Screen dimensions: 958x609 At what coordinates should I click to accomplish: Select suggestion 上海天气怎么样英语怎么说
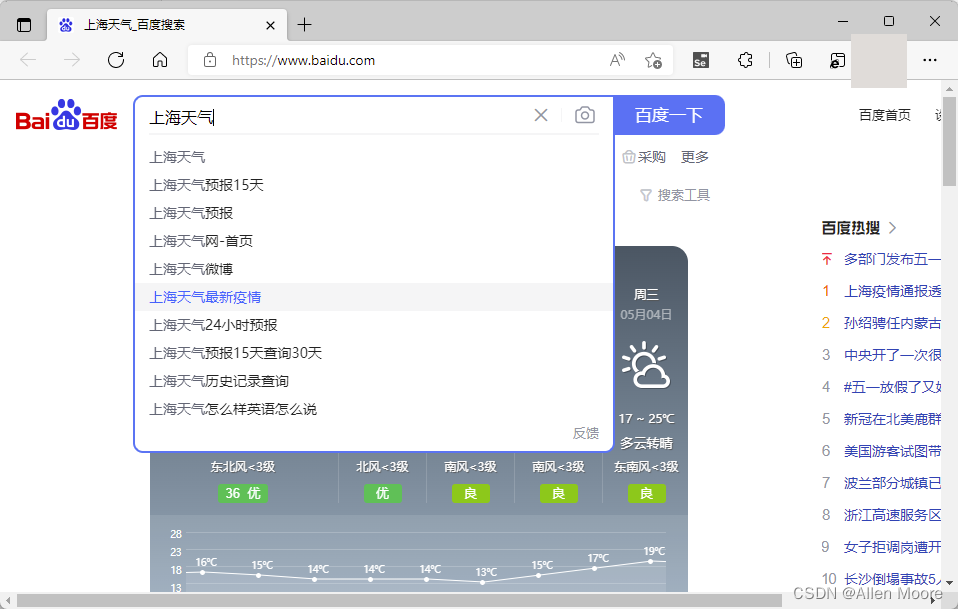tap(373, 409)
